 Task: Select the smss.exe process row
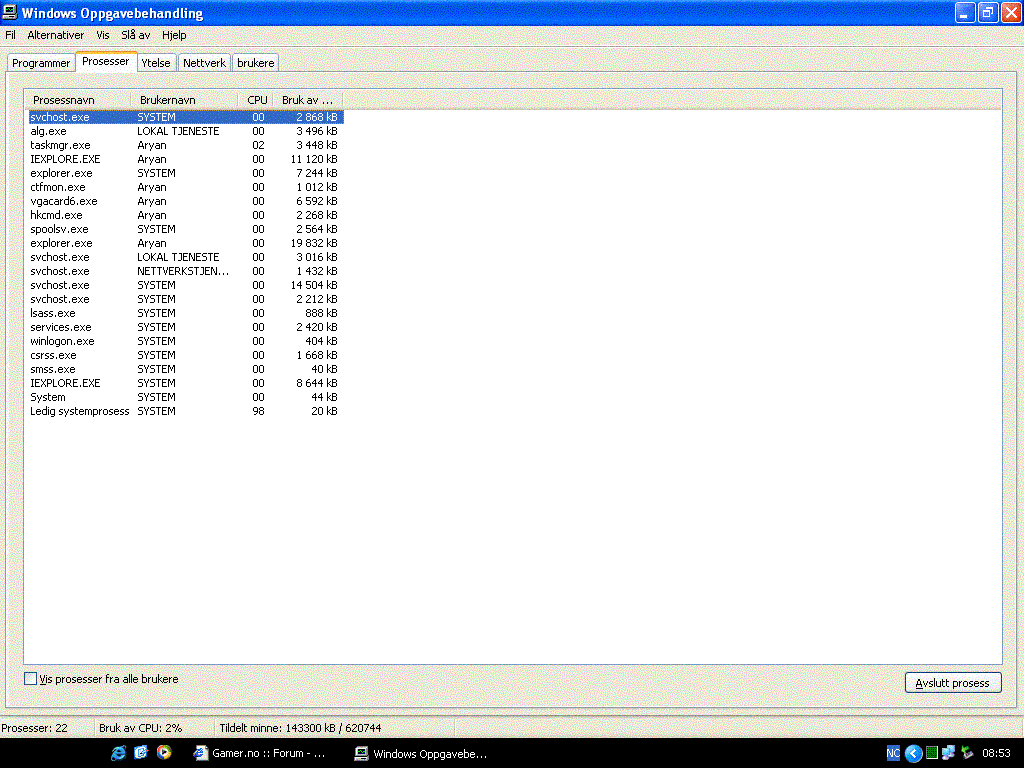185,369
